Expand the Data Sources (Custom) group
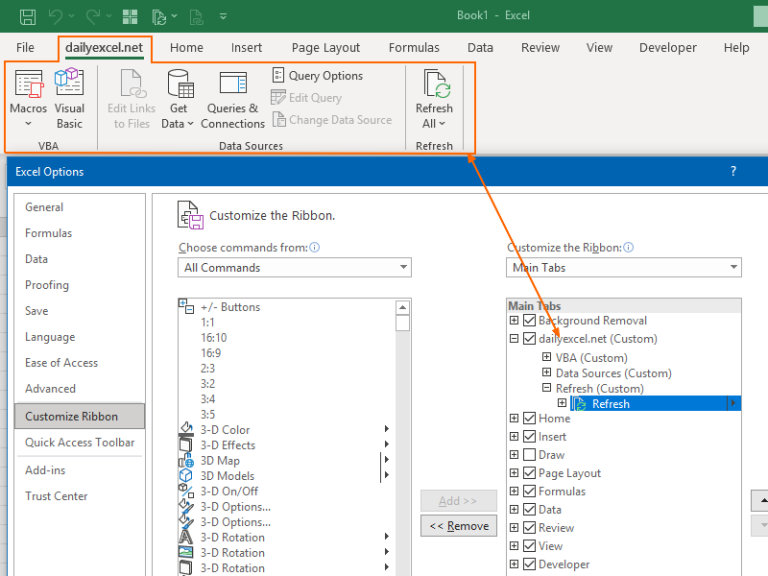Screen dimensions: 768x576 (547, 373)
